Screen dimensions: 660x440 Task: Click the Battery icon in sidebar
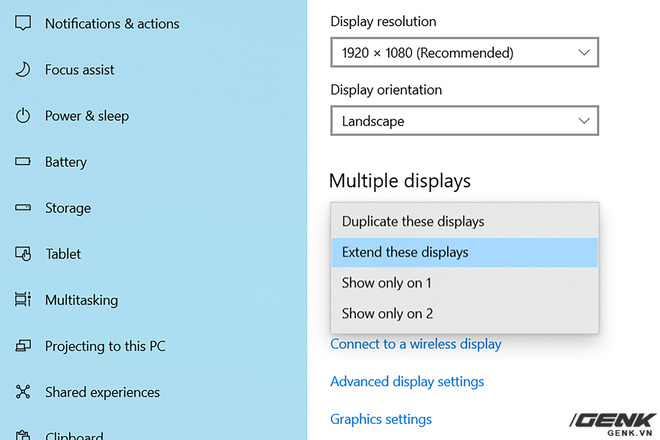coord(23,162)
